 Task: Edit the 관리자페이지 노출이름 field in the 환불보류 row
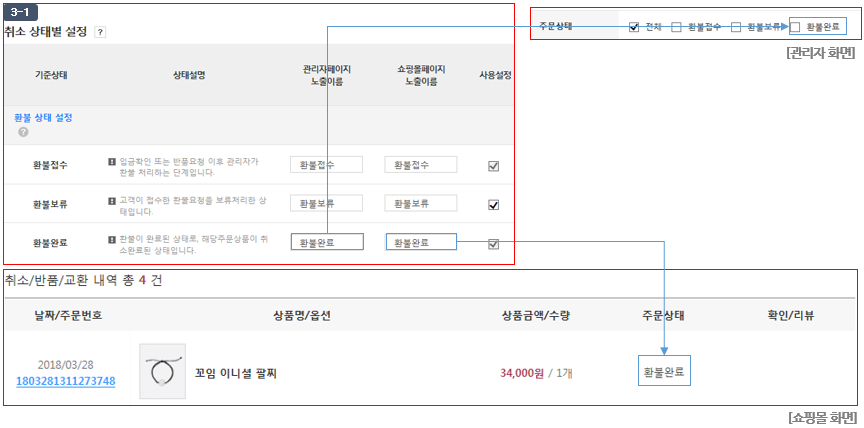326,203
